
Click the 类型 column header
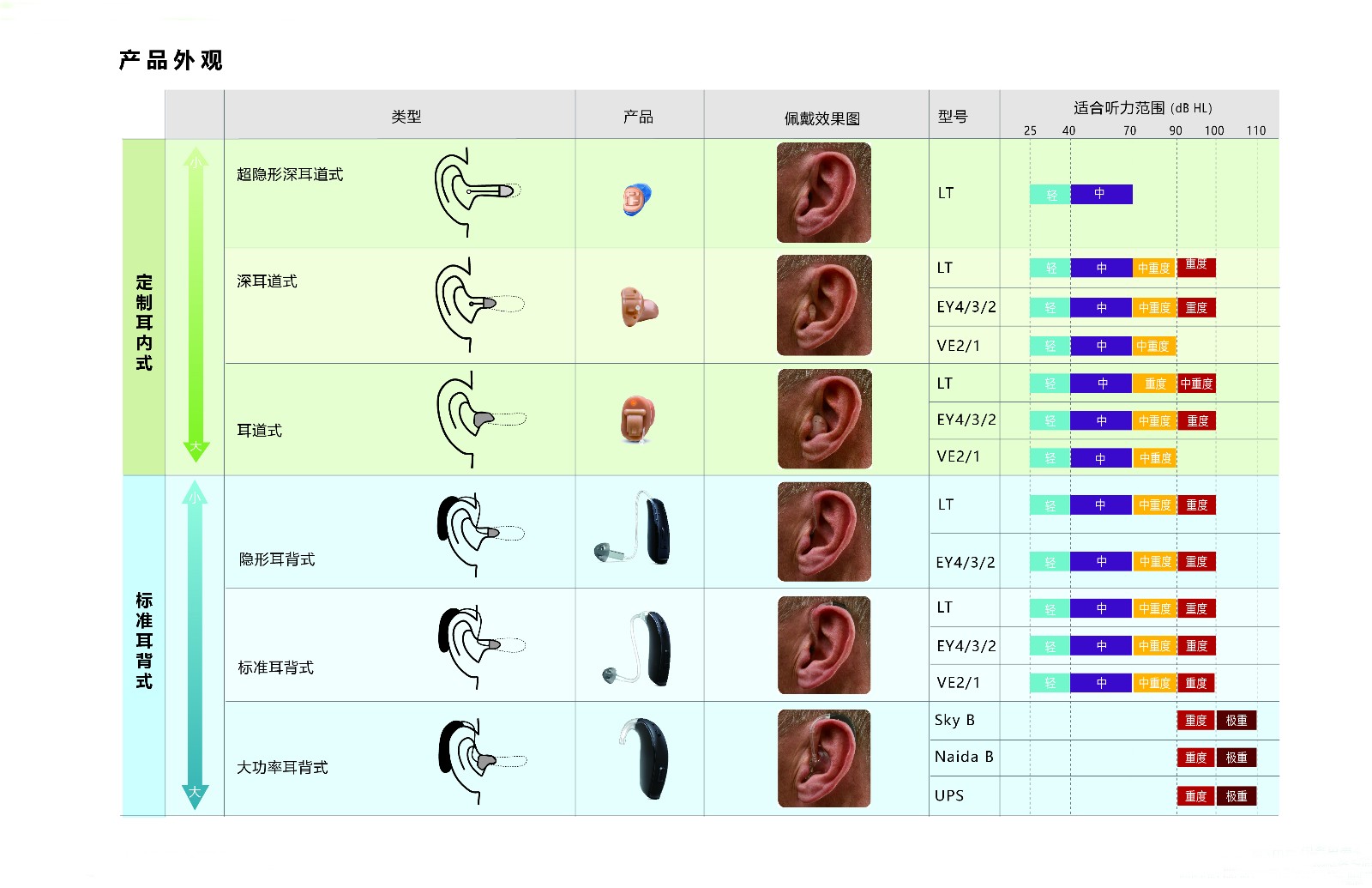coord(406,117)
